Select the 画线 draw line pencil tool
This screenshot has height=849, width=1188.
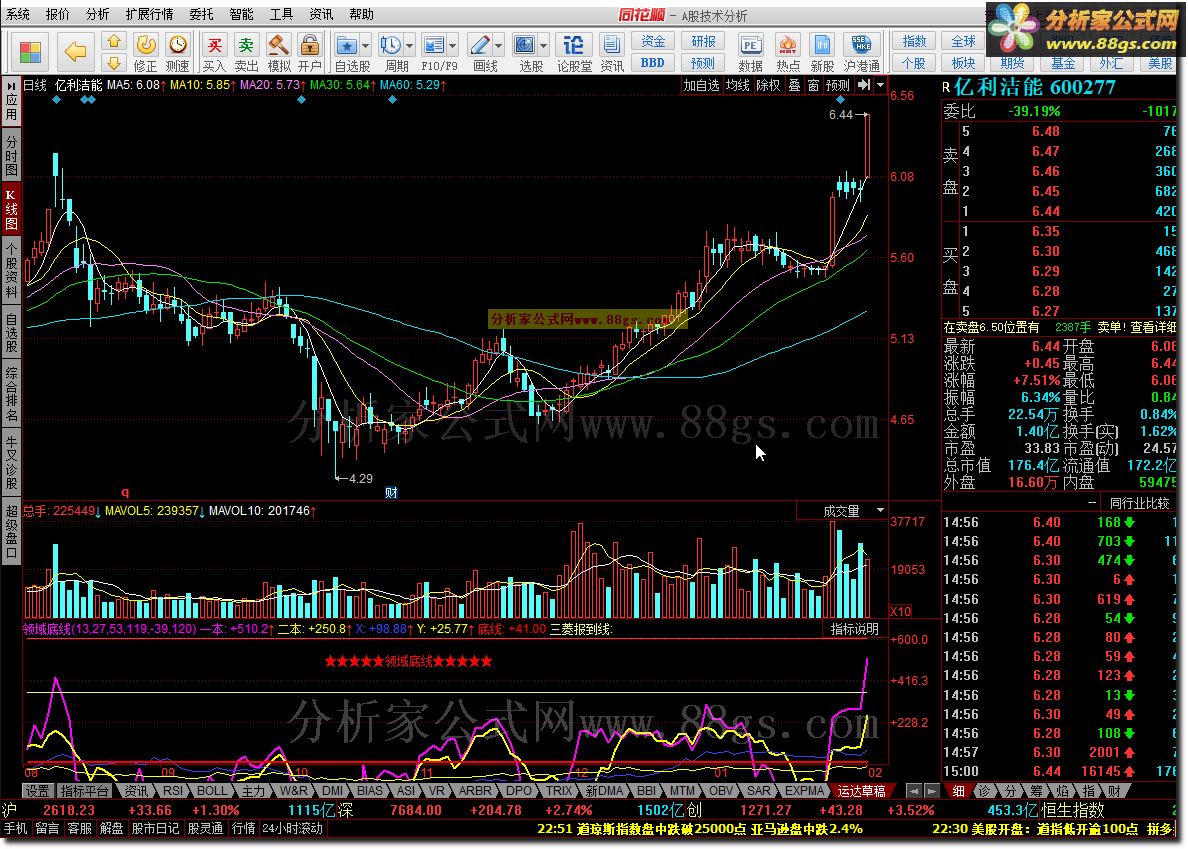[480, 52]
